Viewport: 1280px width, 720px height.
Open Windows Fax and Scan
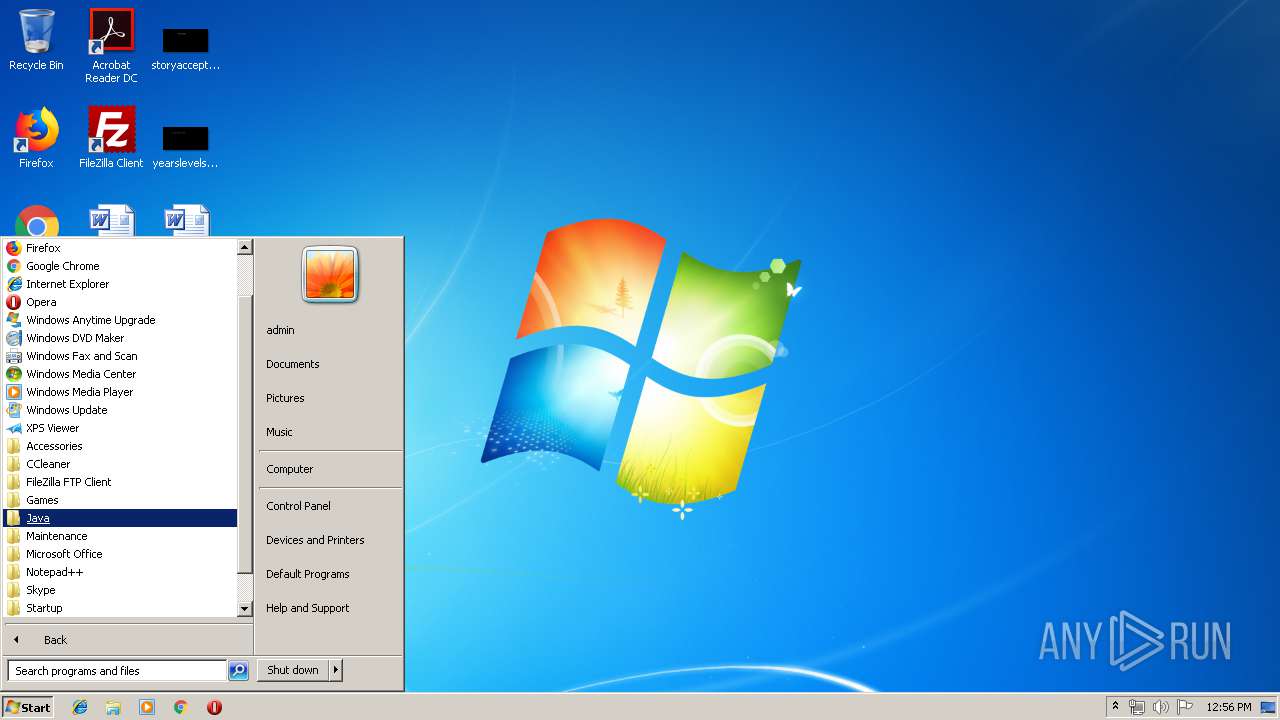(x=120, y=356)
